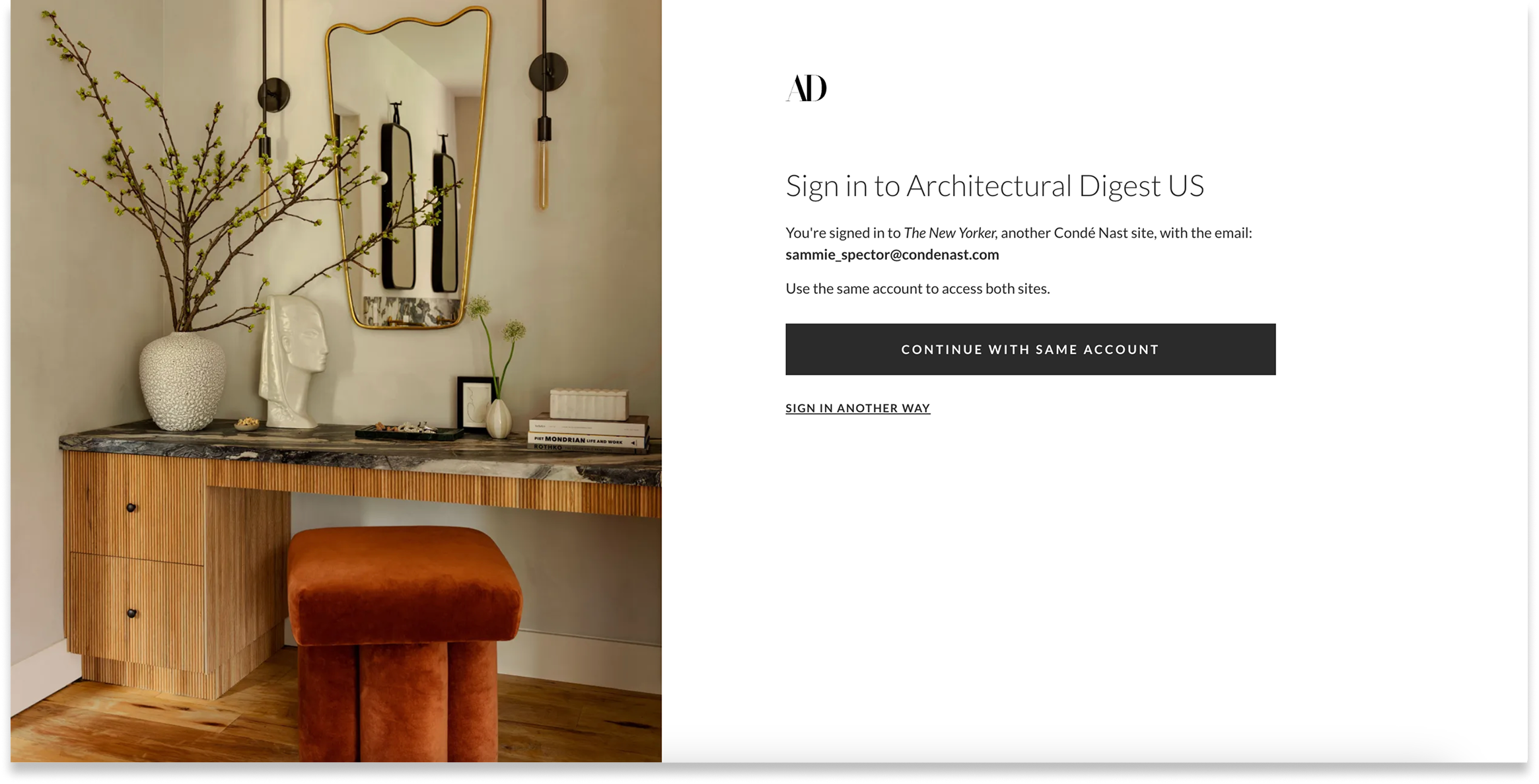Click the dark green tray on the marble desk

(x=410, y=433)
